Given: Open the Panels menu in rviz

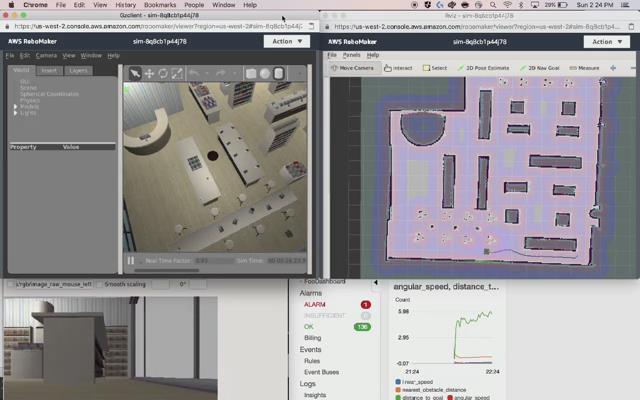Looking at the screenshot, I should (x=351, y=55).
